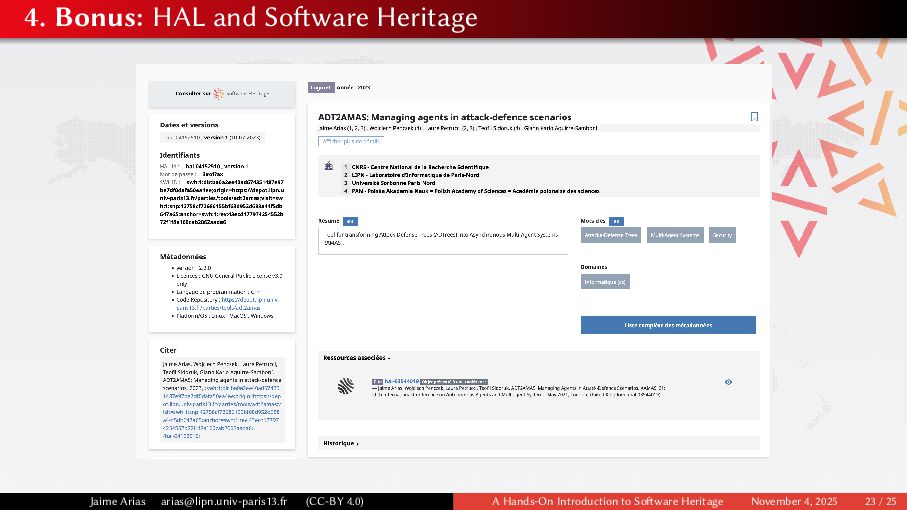Click the Security keyword tag
This screenshot has width=907, height=510.
click(722, 236)
